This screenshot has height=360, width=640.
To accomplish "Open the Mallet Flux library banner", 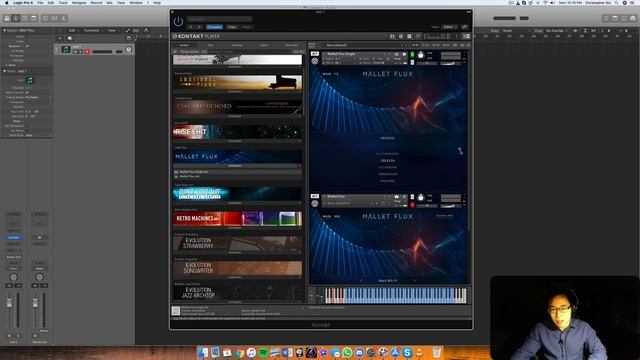I will [x=238, y=156].
